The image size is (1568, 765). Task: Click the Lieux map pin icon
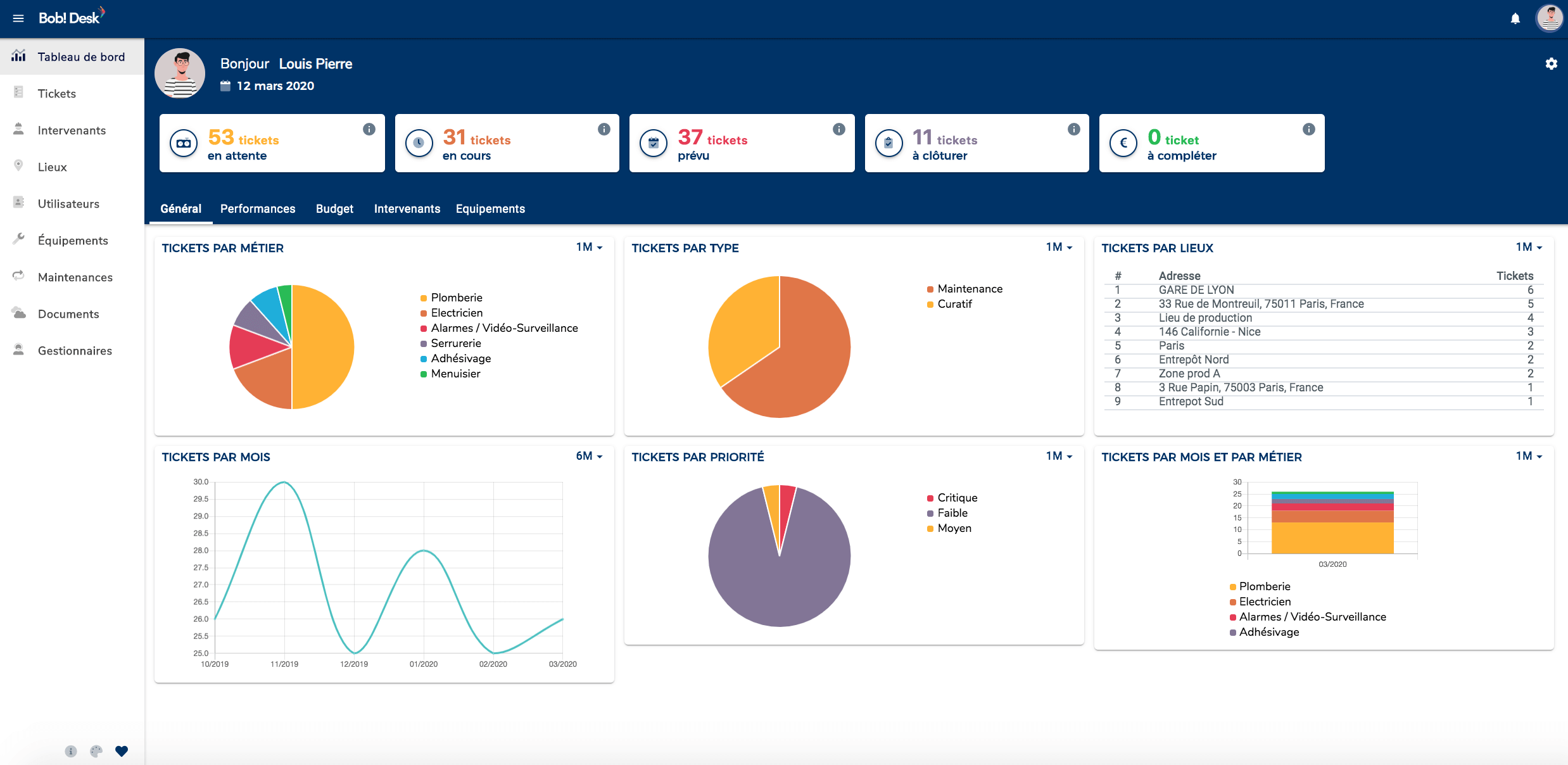(19, 165)
